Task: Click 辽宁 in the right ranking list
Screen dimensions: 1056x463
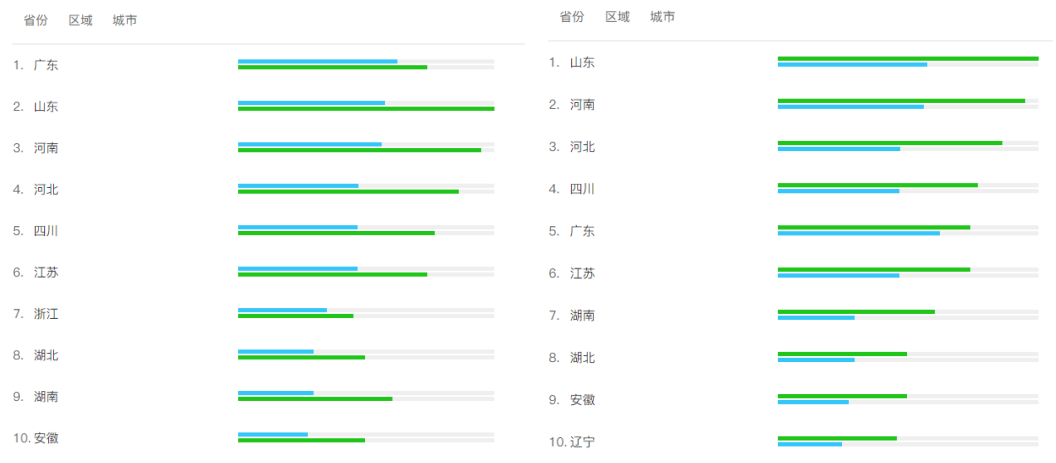Action: click(582, 442)
